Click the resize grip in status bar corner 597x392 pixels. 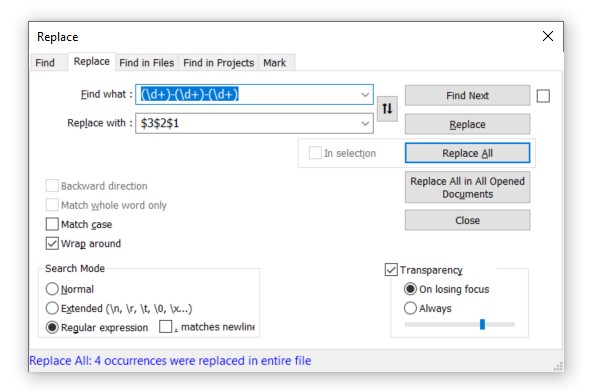pos(558,366)
